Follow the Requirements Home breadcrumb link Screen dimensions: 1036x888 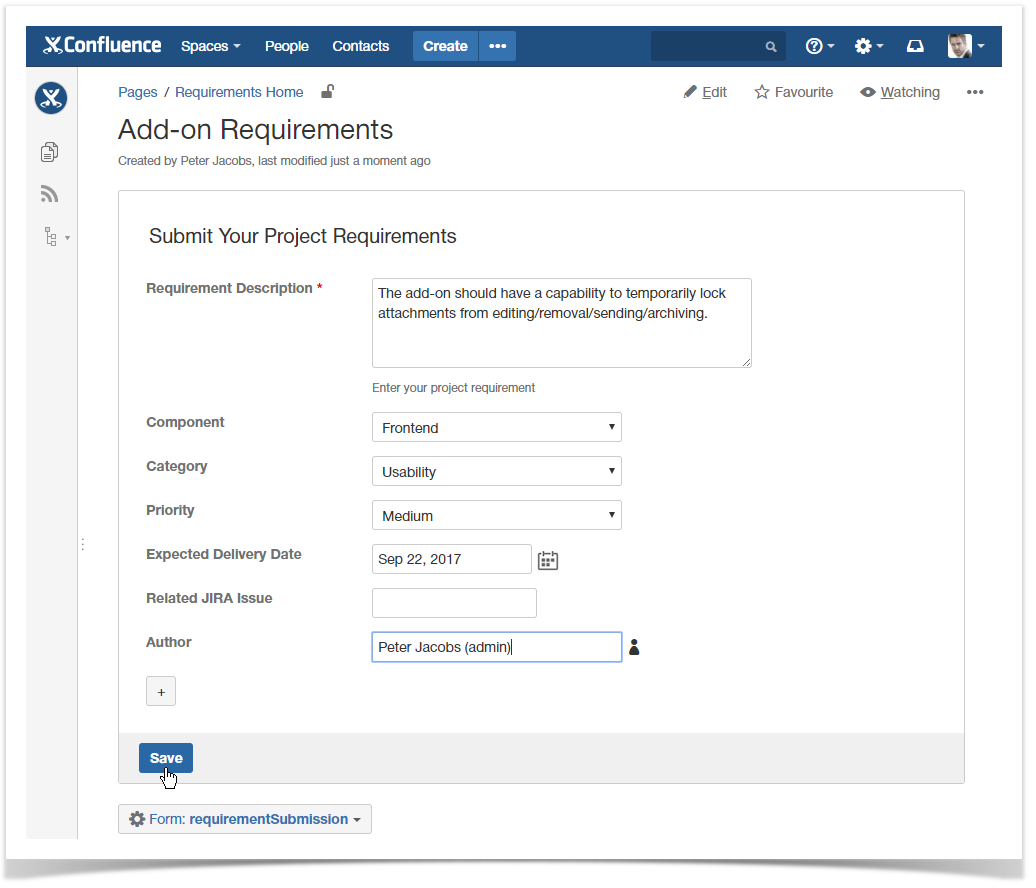coord(239,92)
